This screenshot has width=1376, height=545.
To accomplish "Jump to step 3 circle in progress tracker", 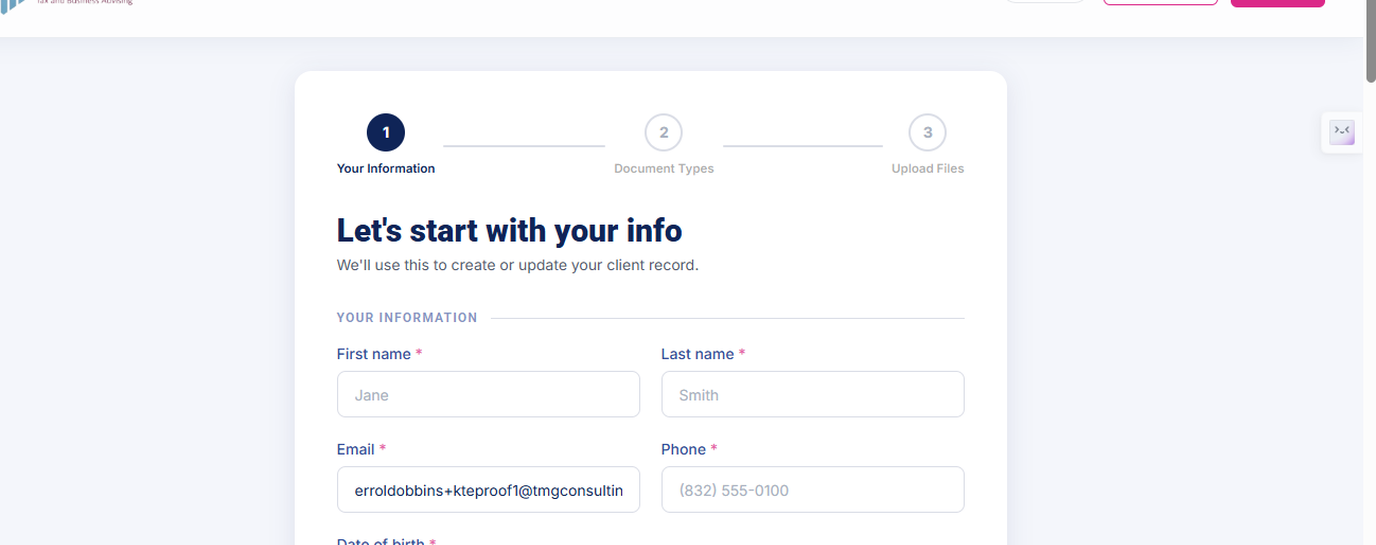I will 927,132.
